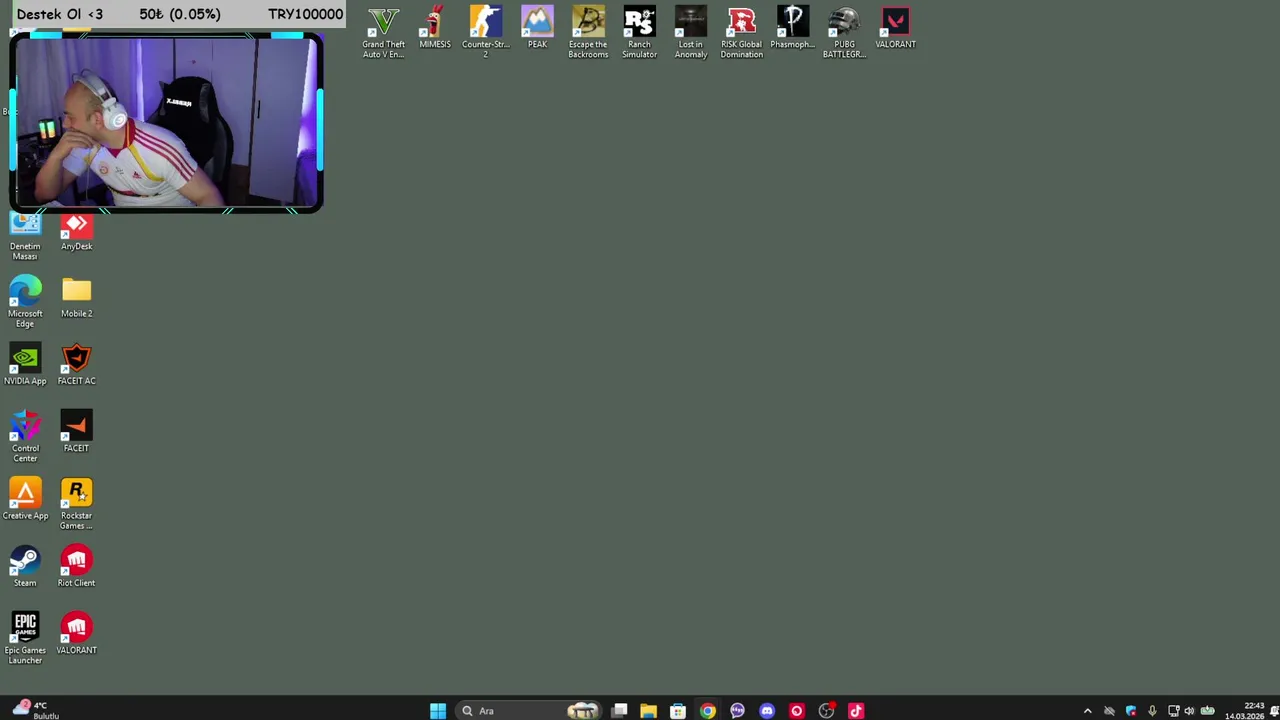Click the webcam overlay thumbnail
The height and width of the screenshot is (720, 1280).
pos(166,123)
